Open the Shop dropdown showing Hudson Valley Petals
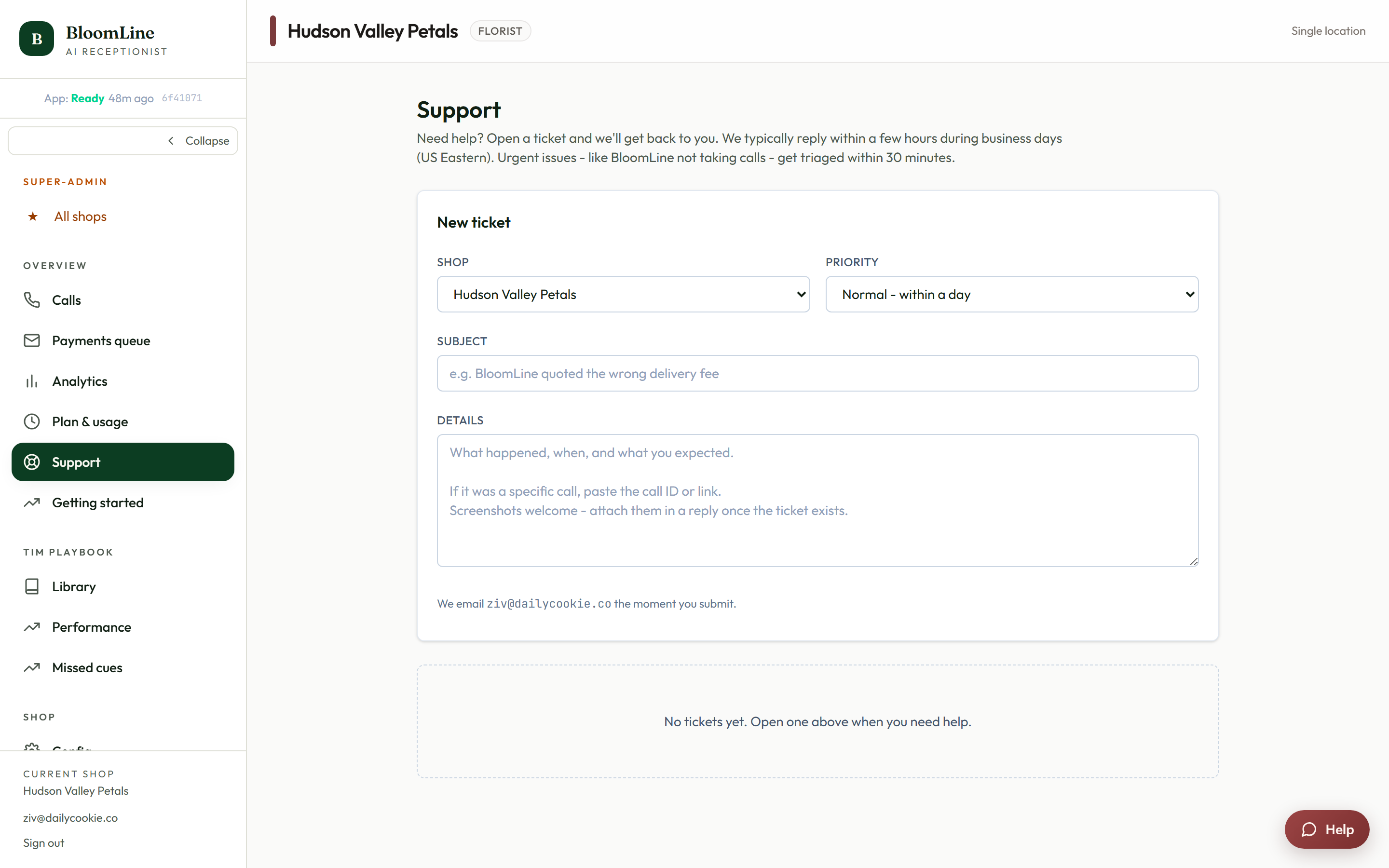The height and width of the screenshot is (868, 1389). click(x=623, y=294)
